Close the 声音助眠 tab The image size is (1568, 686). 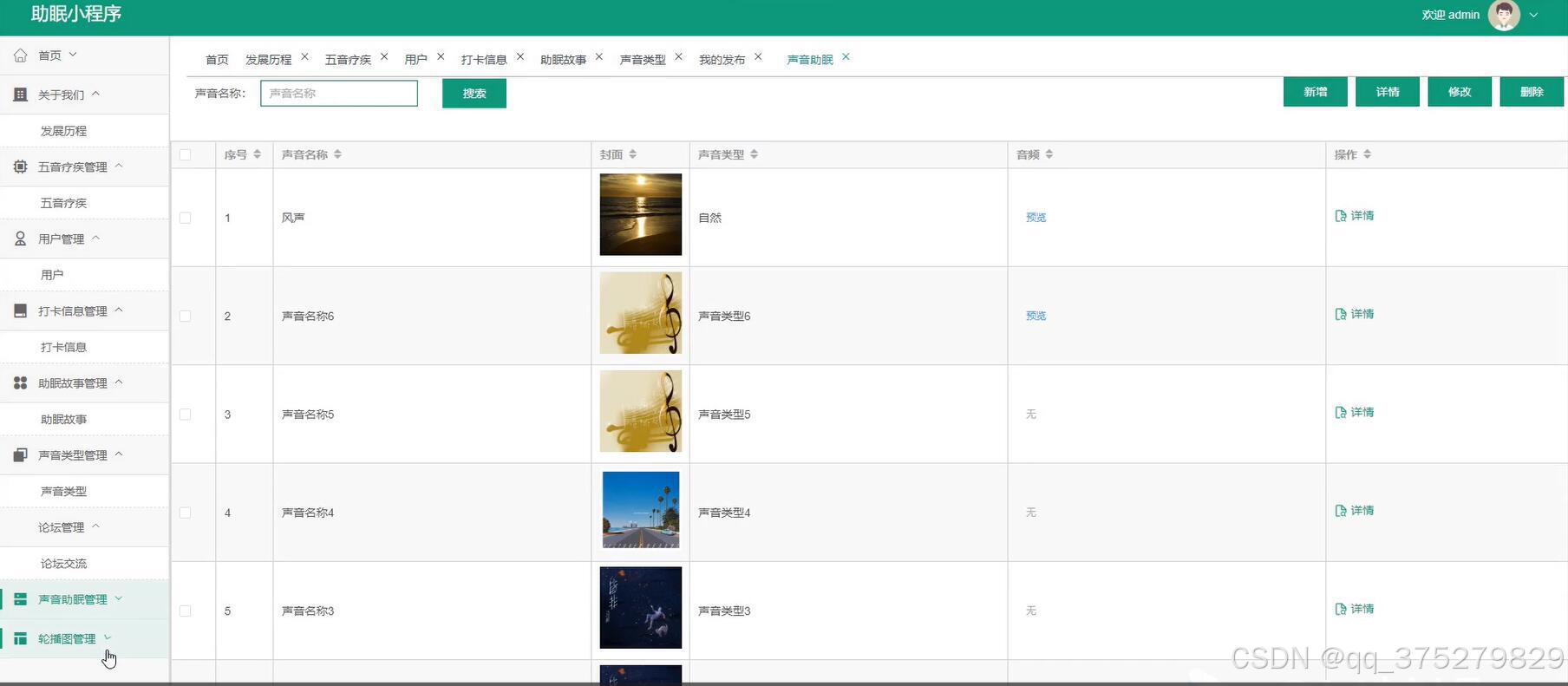[x=846, y=57]
